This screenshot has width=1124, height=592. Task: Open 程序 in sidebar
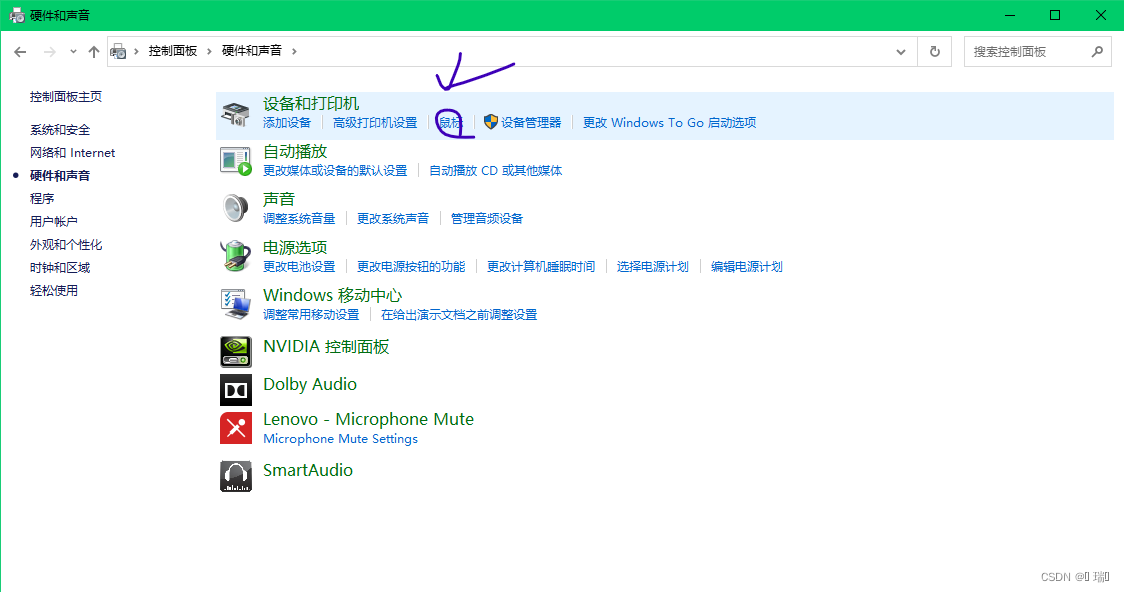42,199
